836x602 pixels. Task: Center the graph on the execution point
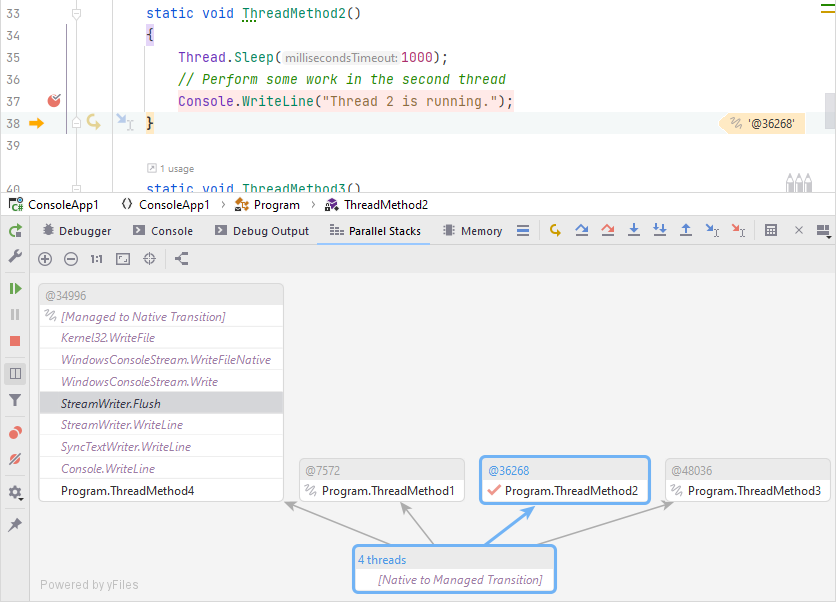pos(148,258)
